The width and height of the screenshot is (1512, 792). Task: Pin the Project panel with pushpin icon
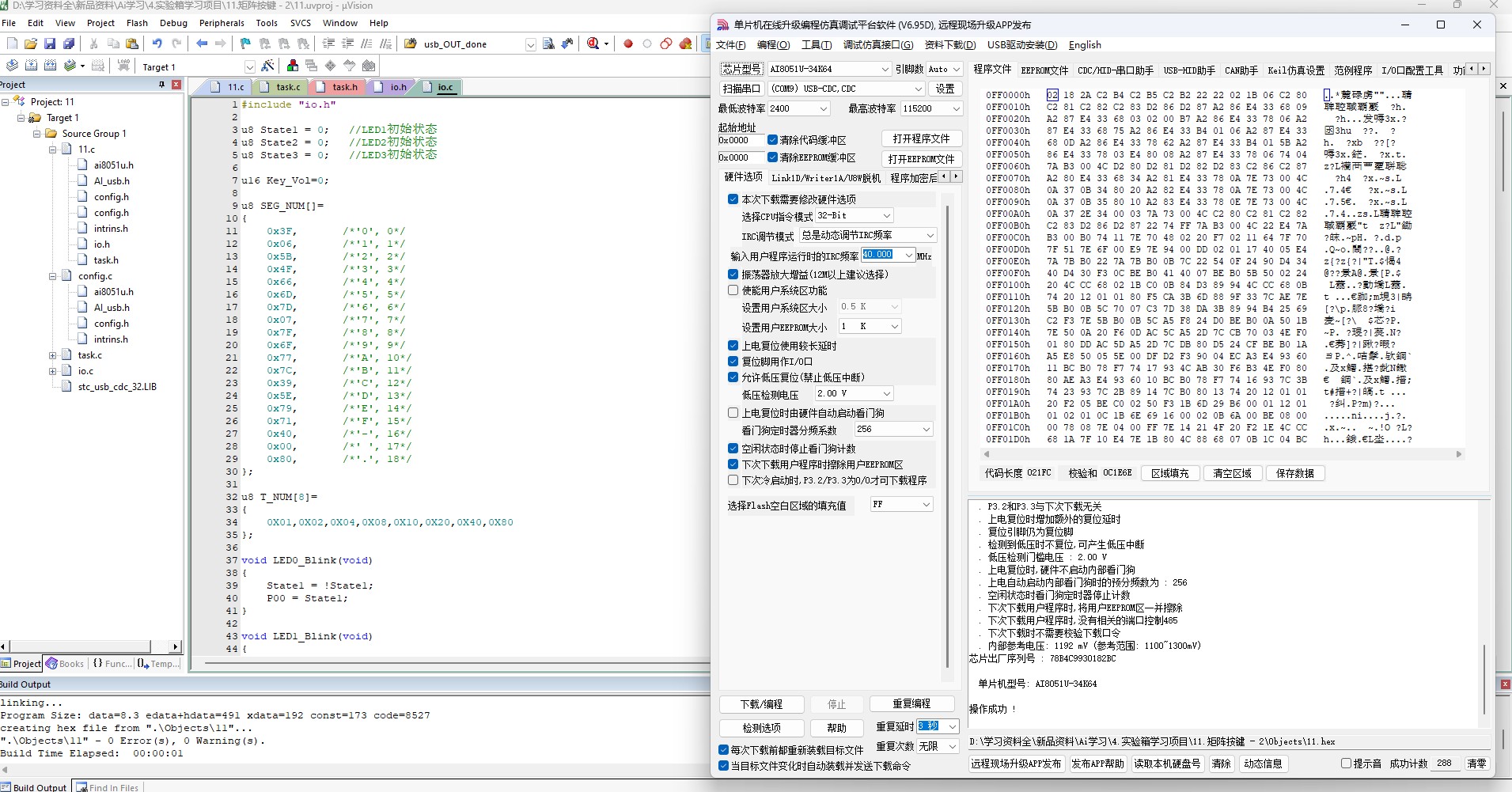162,85
